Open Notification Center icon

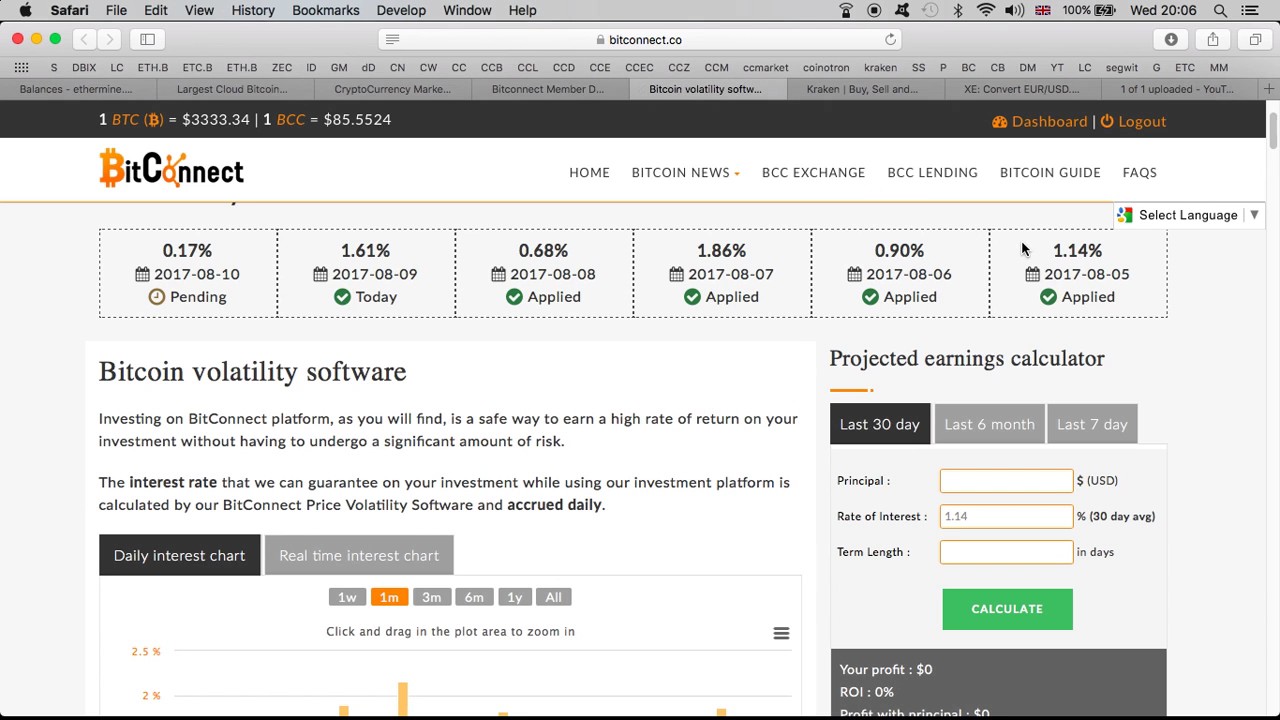click(1250, 10)
